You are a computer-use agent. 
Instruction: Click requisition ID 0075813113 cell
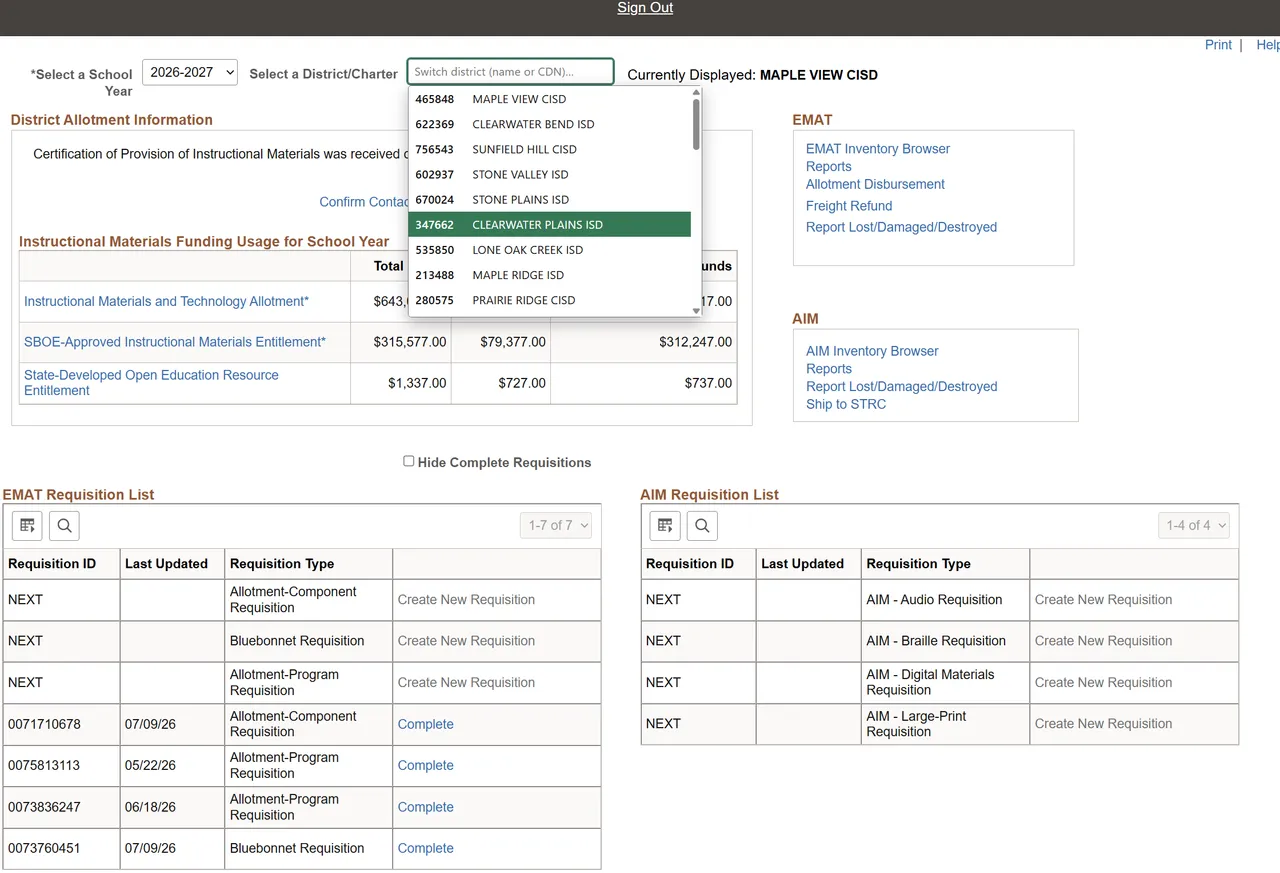pyautogui.click(x=62, y=765)
